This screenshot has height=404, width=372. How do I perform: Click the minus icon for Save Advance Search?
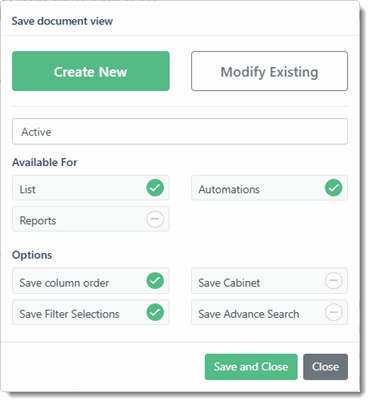[x=333, y=312]
